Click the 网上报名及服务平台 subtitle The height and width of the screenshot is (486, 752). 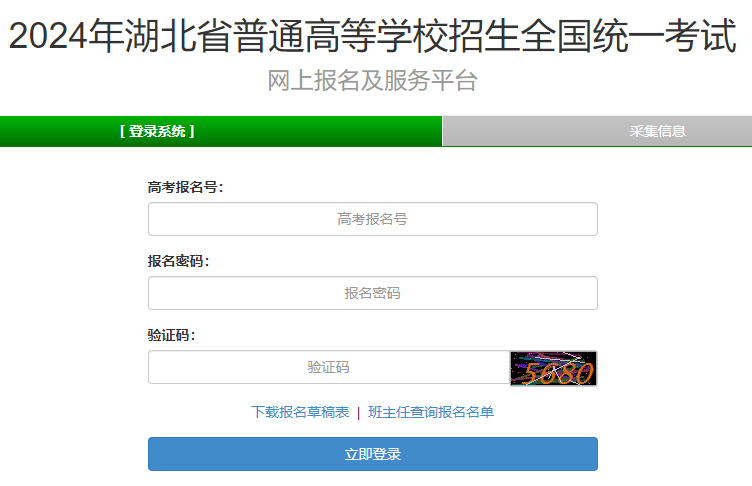(373, 81)
